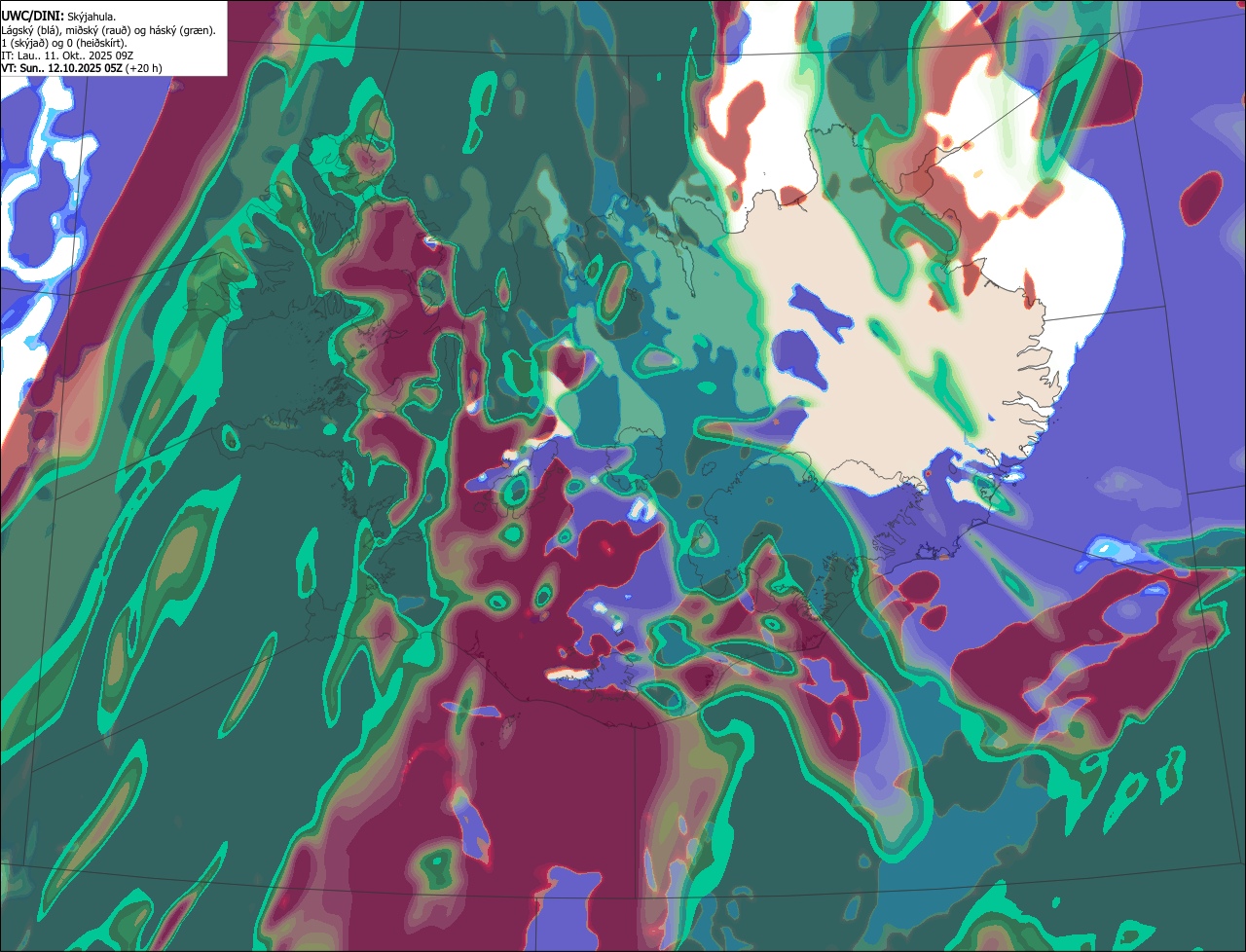1246x952 pixels.
Task: Click the 'VT: Sun.. 12.10.2025 05Z (+20 h)' line
Action: coord(82,68)
